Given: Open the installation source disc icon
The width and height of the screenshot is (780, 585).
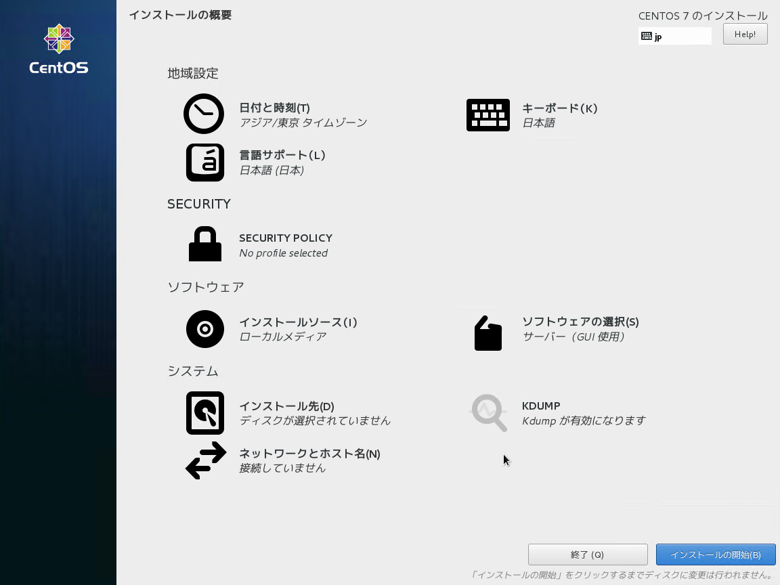Looking at the screenshot, I should pos(205,329).
